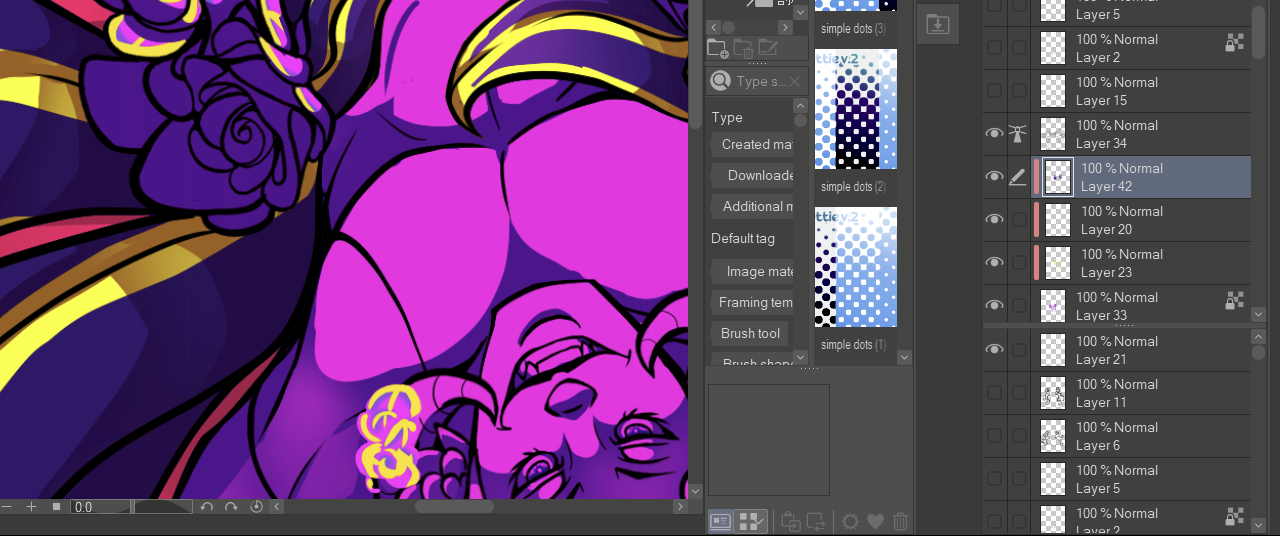
Task: Click the trash delete material icon
Action: (900, 521)
